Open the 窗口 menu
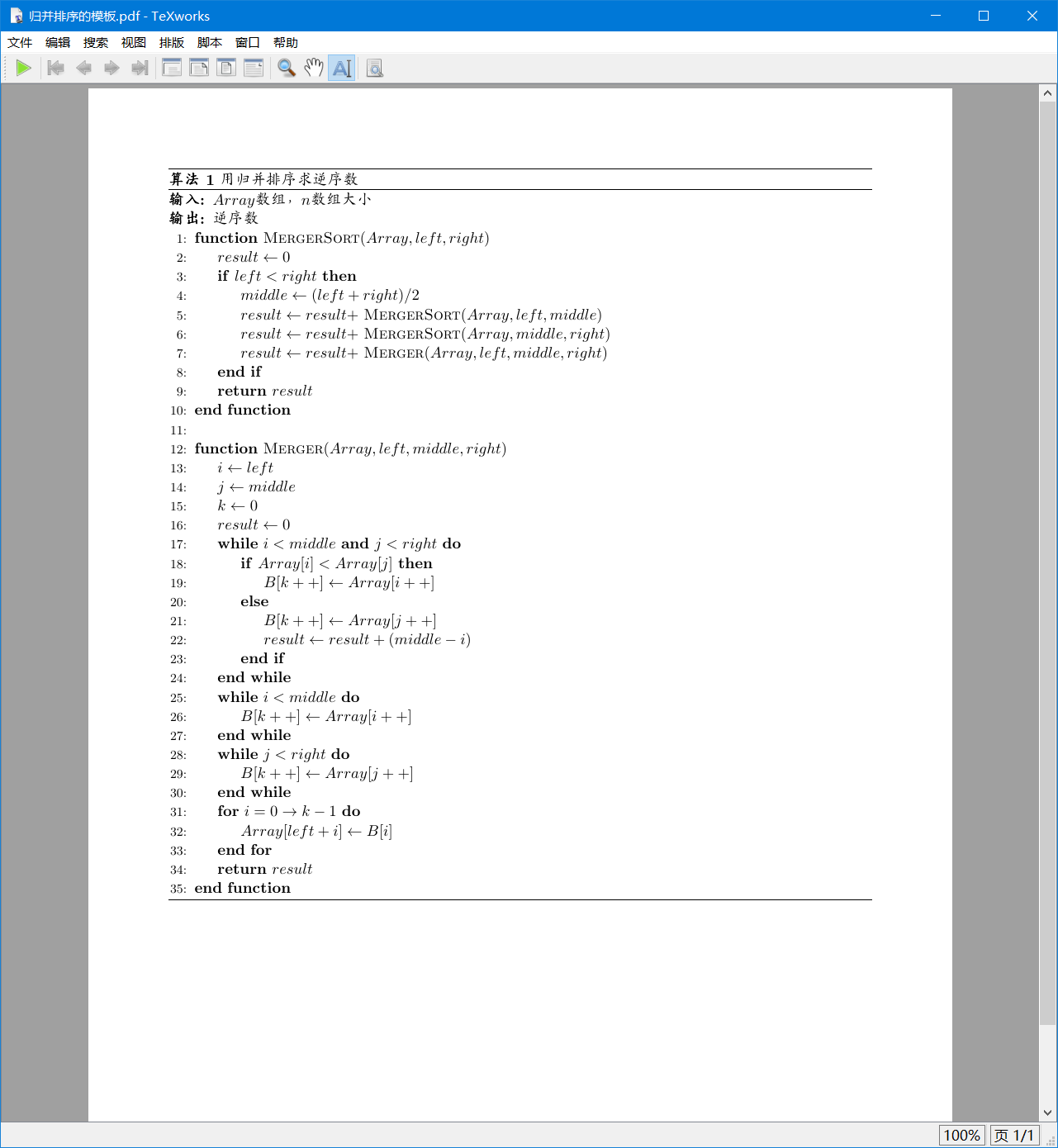The height and width of the screenshot is (1148, 1058). (248, 42)
